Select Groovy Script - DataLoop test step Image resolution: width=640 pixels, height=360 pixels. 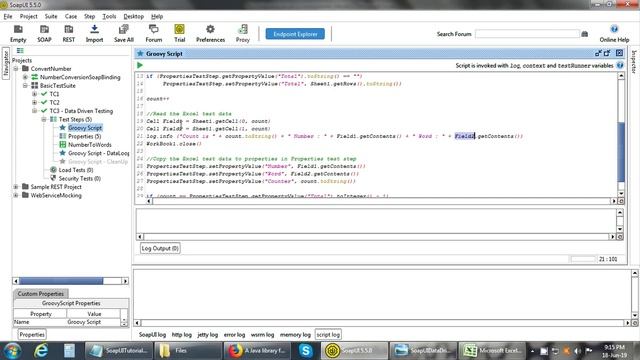[98, 153]
